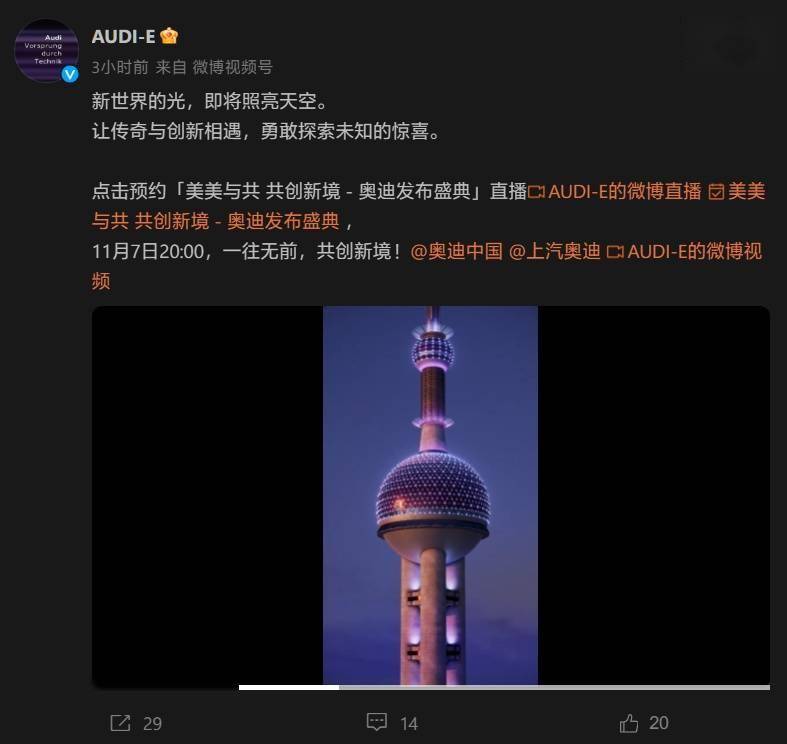787x744 pixels.
Task: Open the AUDI-E profile avatar
Action: click(46, 51)
